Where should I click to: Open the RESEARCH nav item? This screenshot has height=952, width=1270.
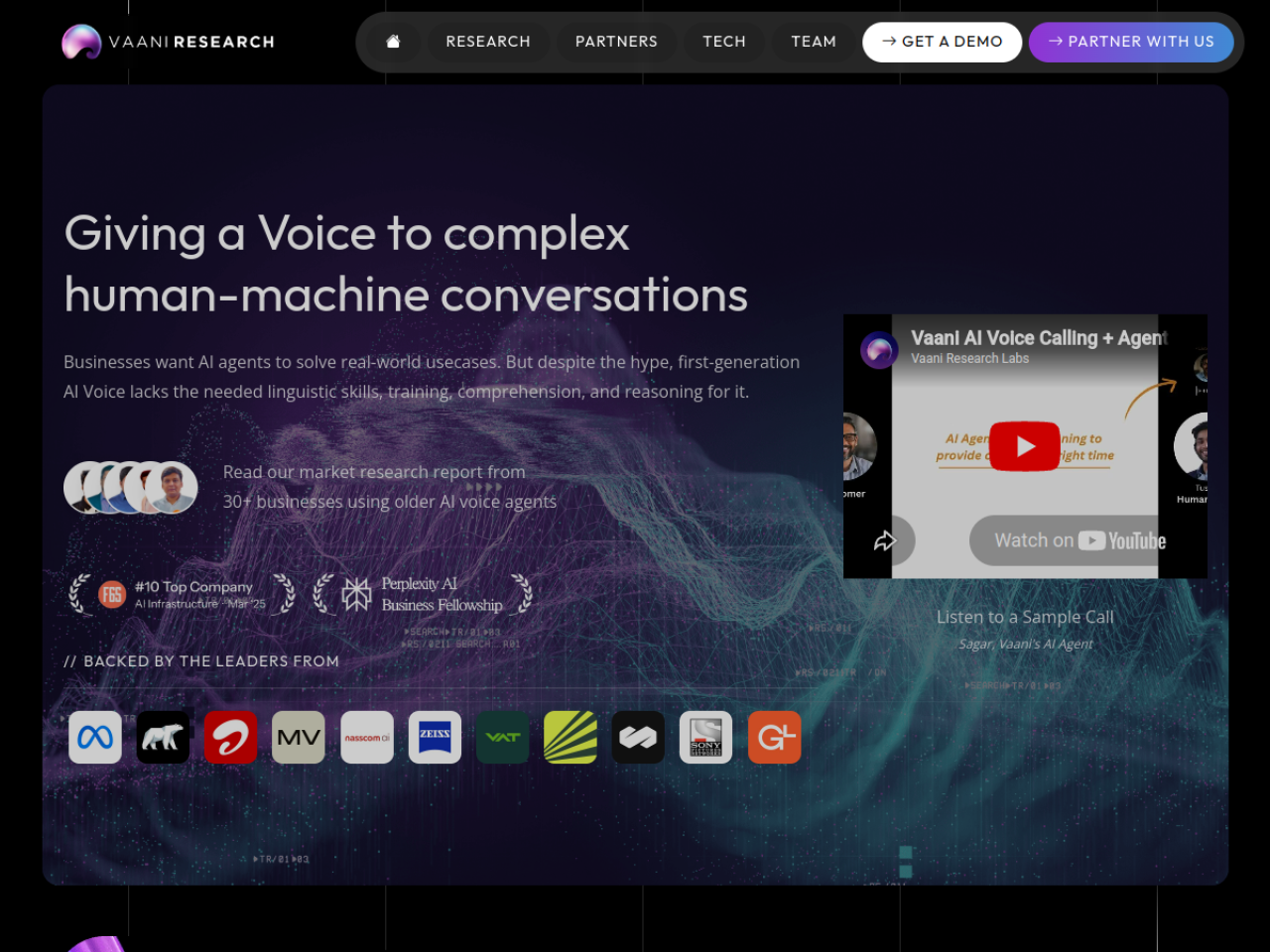pos(488,42)
